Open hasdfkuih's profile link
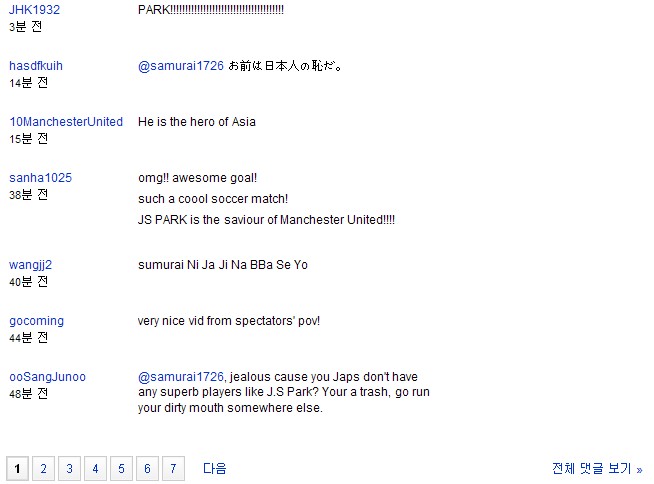The image size is (654, 484). (x=36, y=66)
